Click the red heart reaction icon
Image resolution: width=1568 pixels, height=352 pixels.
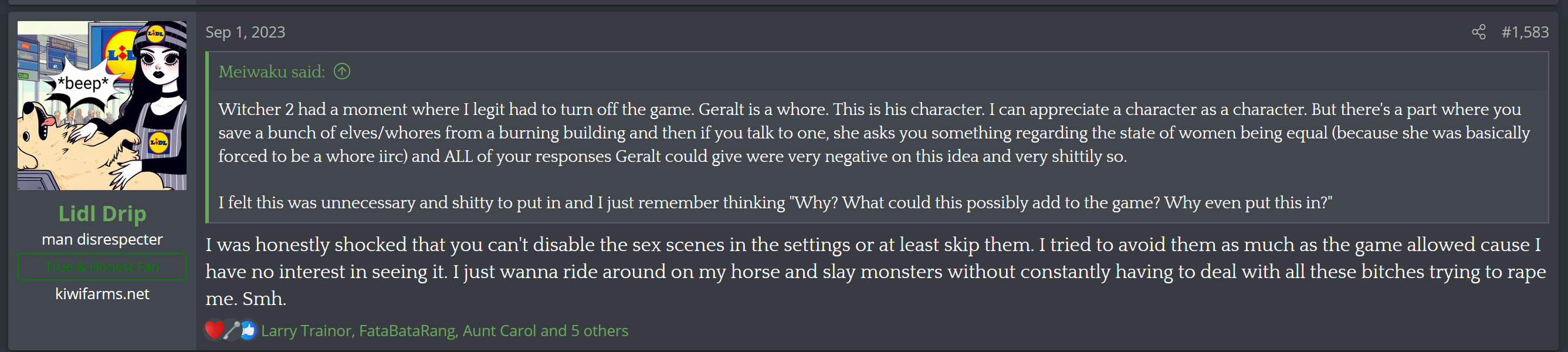214,330
